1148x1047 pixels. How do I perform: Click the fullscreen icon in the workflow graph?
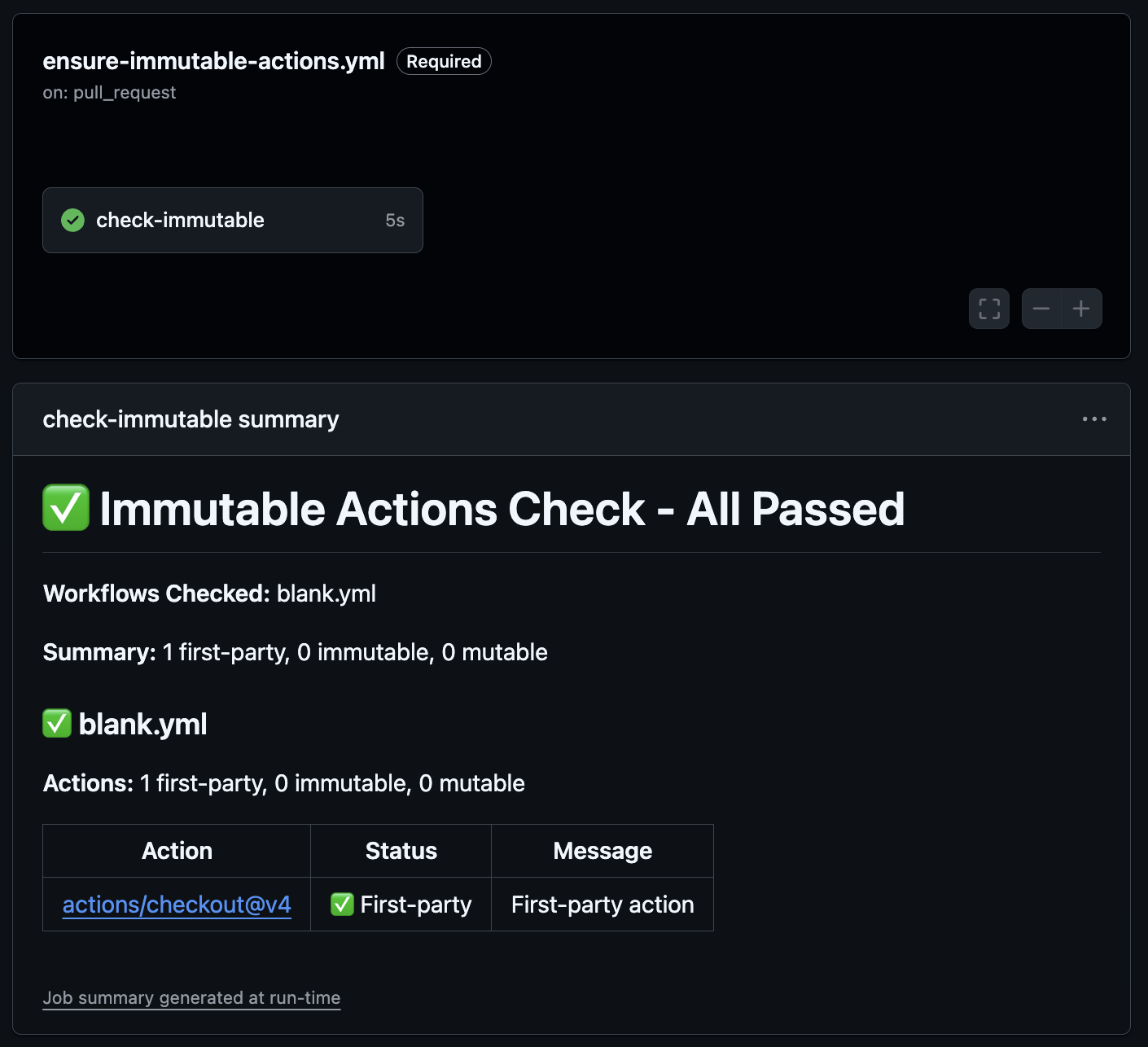point(989,309)
